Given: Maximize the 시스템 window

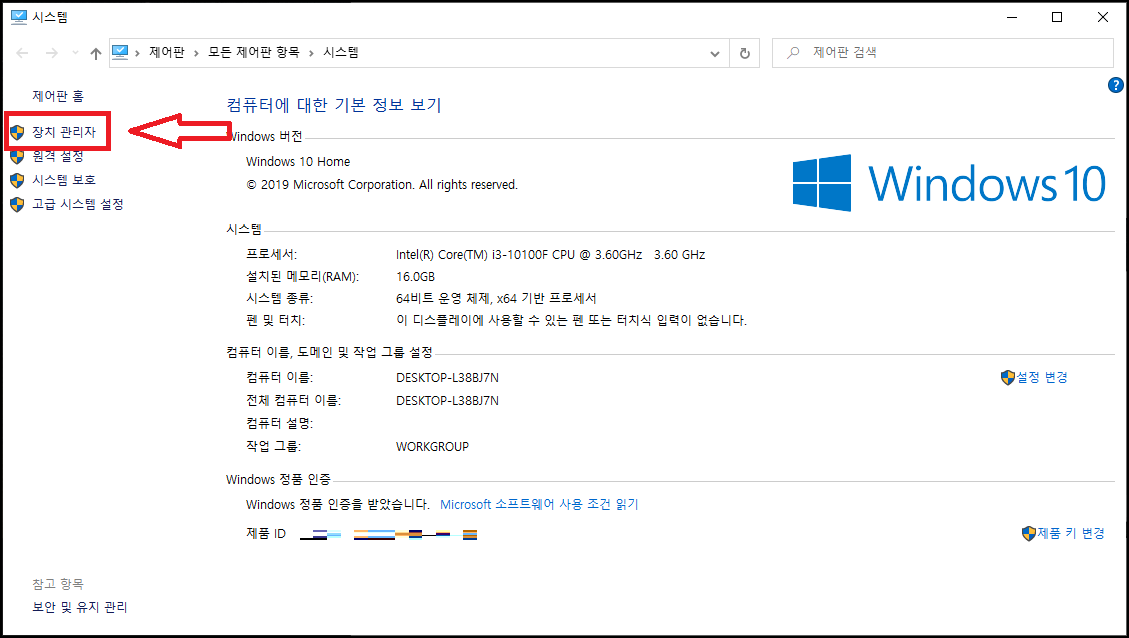Looking at the screenshot, I should [1056, 17].
